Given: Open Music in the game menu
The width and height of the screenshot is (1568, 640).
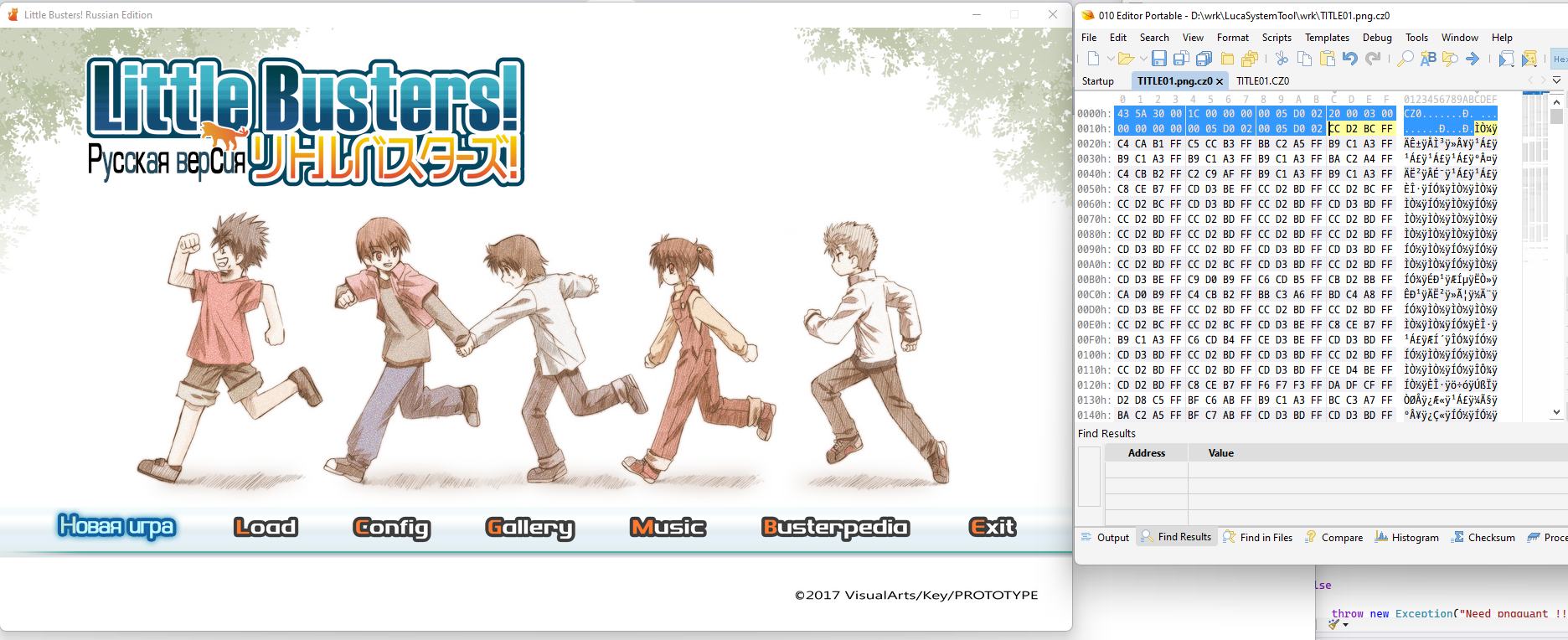Looking at the screenshot, I should 668,527.
